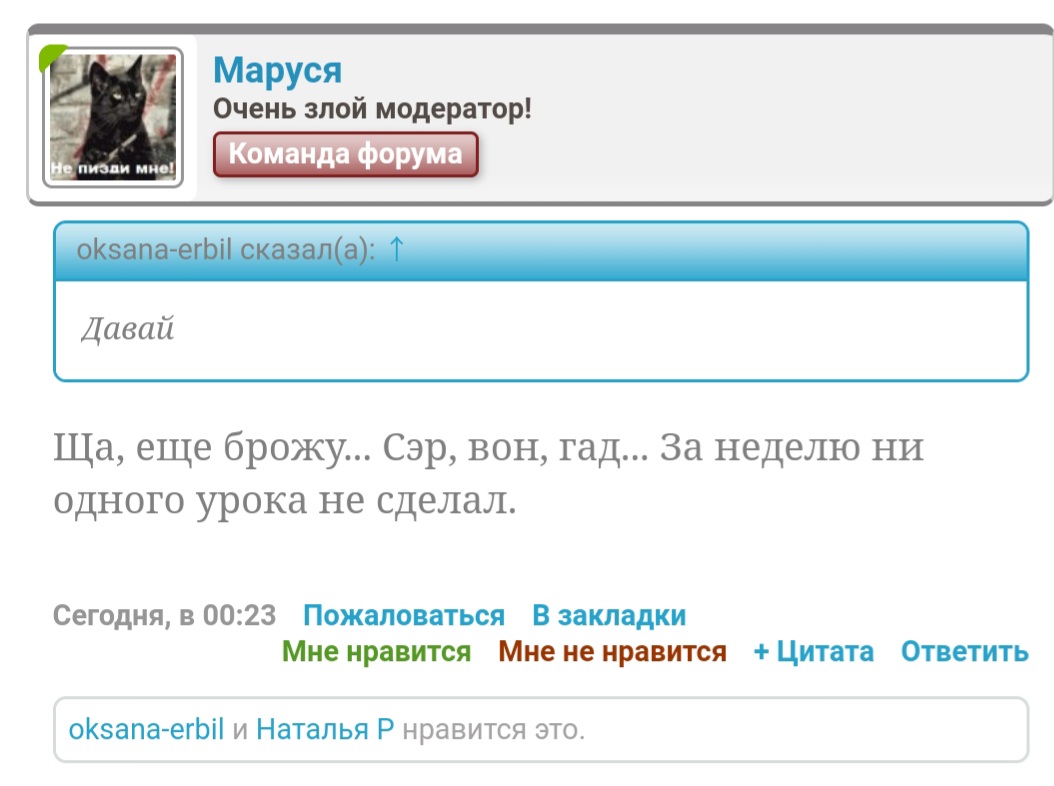The height and width of the screenshot is (786, 1054).
Task: Like the post with Мне нравится
Action: [x=376, y=651]
